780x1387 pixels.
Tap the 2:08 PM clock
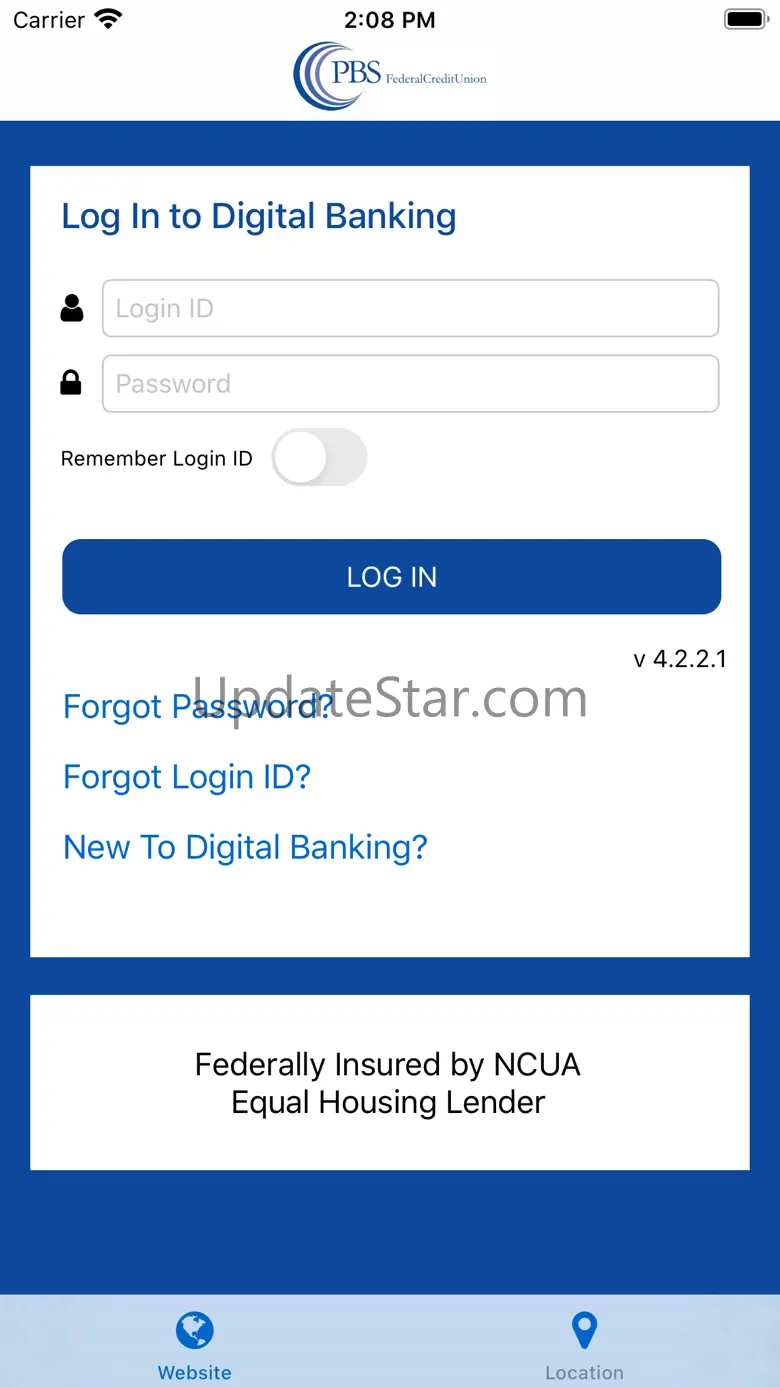390,20
